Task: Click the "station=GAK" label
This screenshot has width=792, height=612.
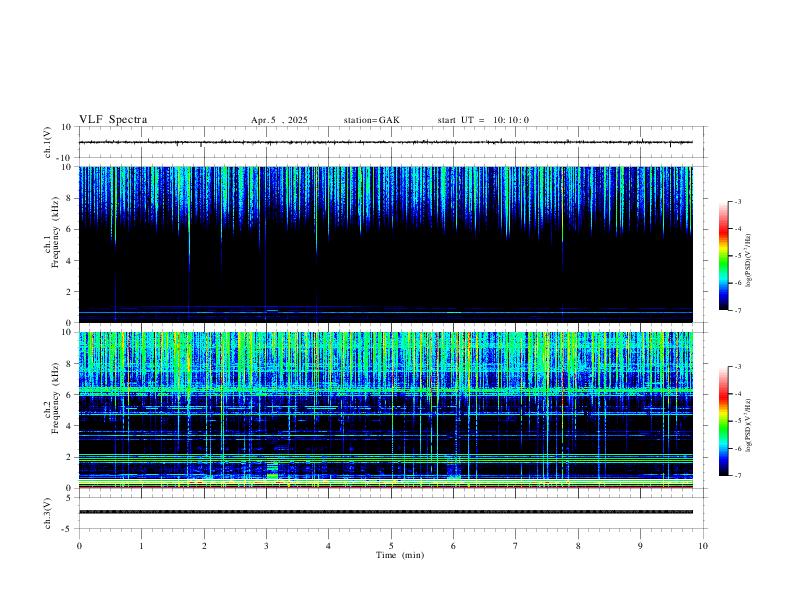Action: (x=372, y=120)
